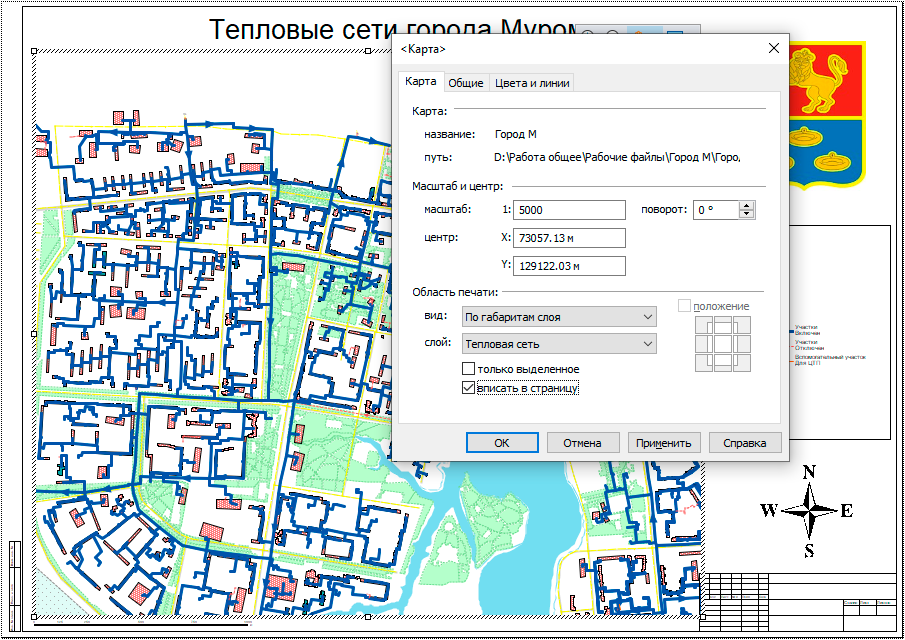
Task: Switch to the "Общие" tab
Action: click(x=465, y=83)
